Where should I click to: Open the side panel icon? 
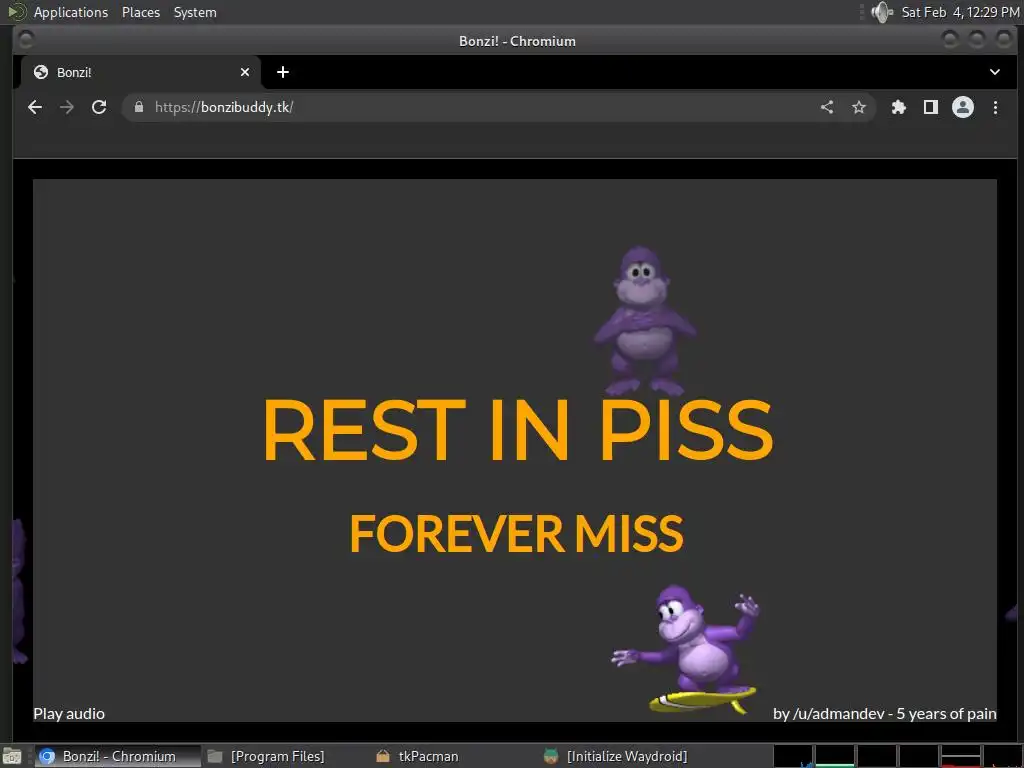(931, 107)
